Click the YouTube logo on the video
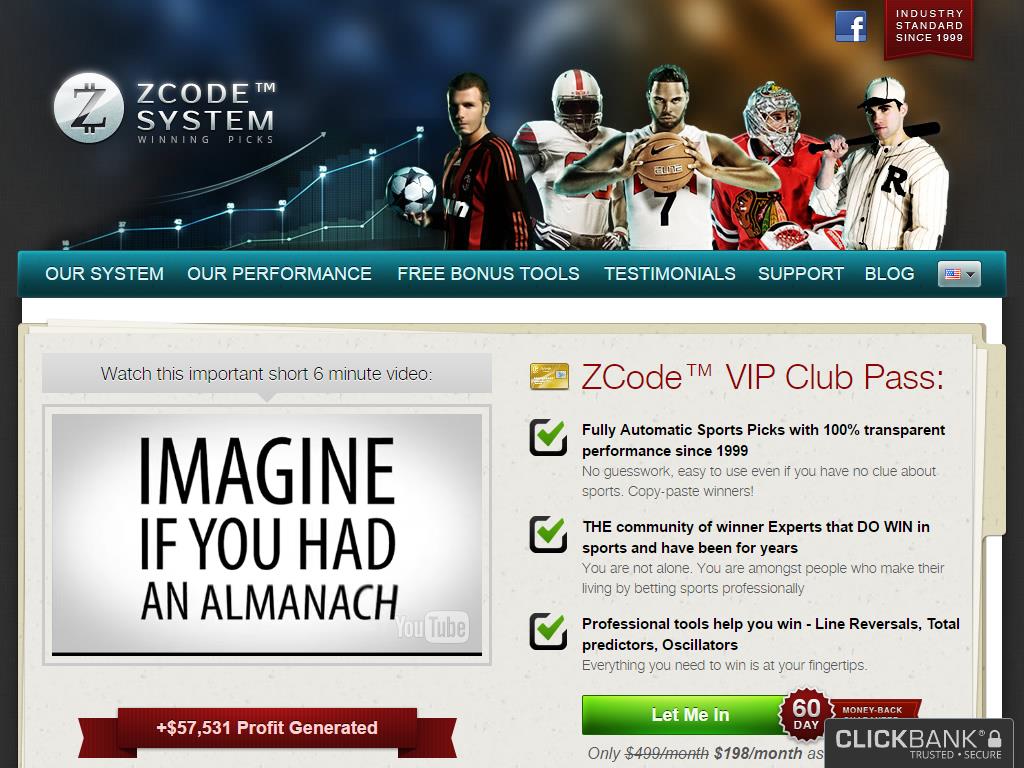The width and height of the screenshot is (1024, 768). (x=432, y=628)
